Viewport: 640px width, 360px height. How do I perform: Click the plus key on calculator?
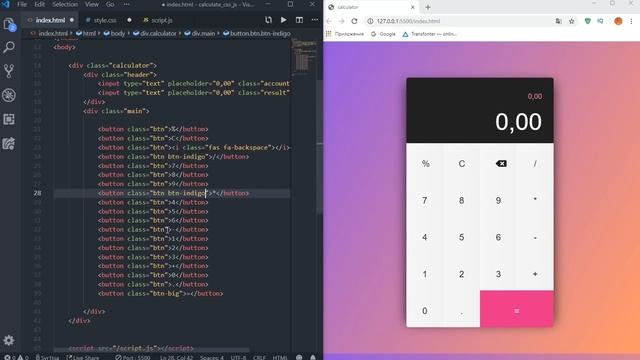tap(535, 274)
